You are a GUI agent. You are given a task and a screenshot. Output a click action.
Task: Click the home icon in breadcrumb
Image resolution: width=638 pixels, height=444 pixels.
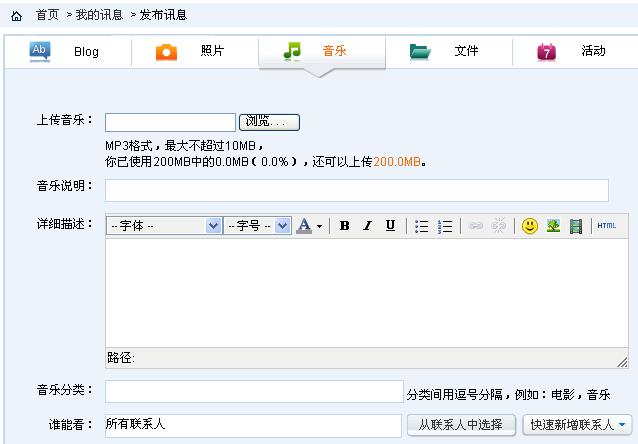point(16,16)
